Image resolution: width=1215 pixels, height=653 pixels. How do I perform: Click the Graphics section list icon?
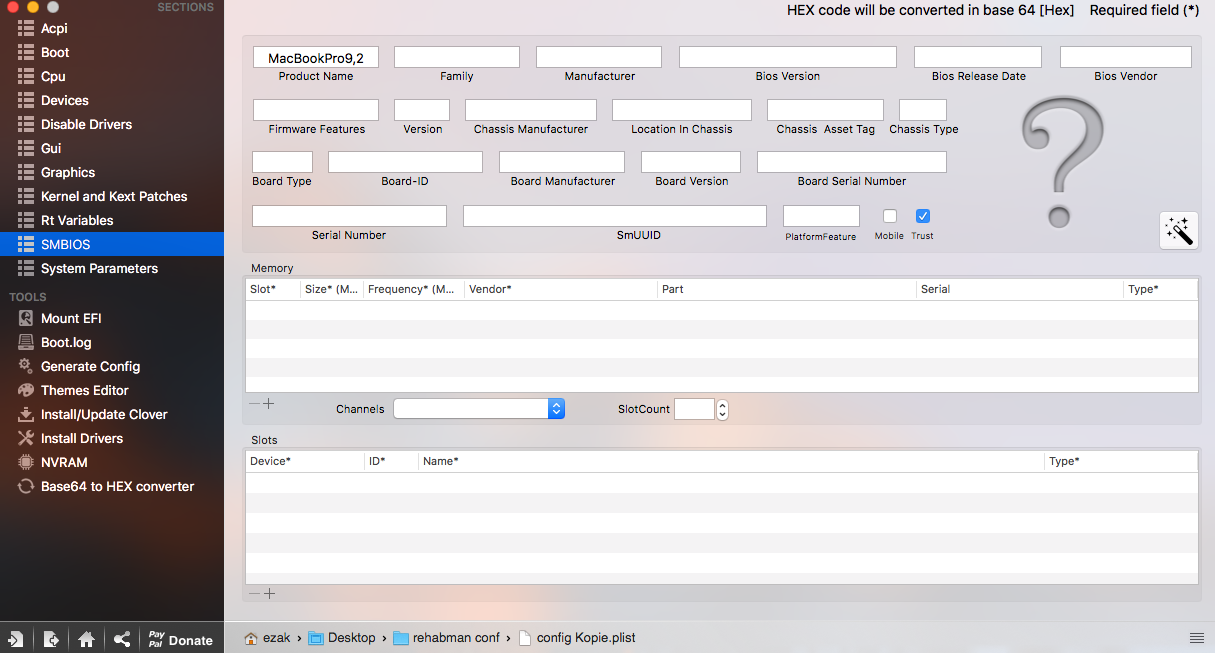[x=26, y=172]
